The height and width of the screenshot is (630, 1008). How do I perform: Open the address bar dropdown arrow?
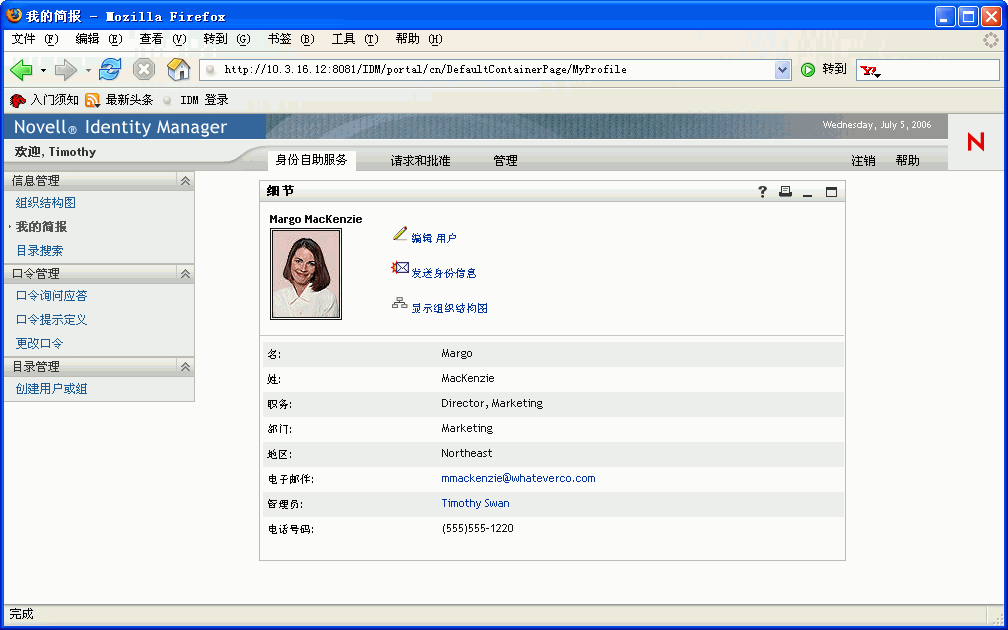(782, 69)
